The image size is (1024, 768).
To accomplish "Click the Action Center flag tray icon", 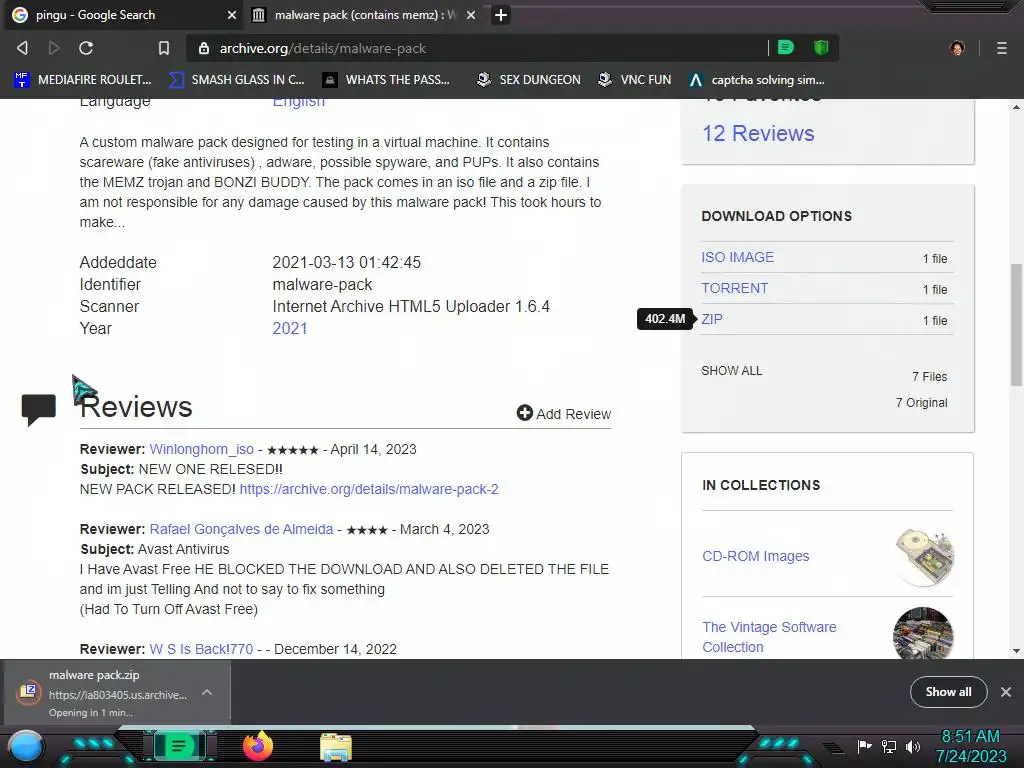I will 865,746.
